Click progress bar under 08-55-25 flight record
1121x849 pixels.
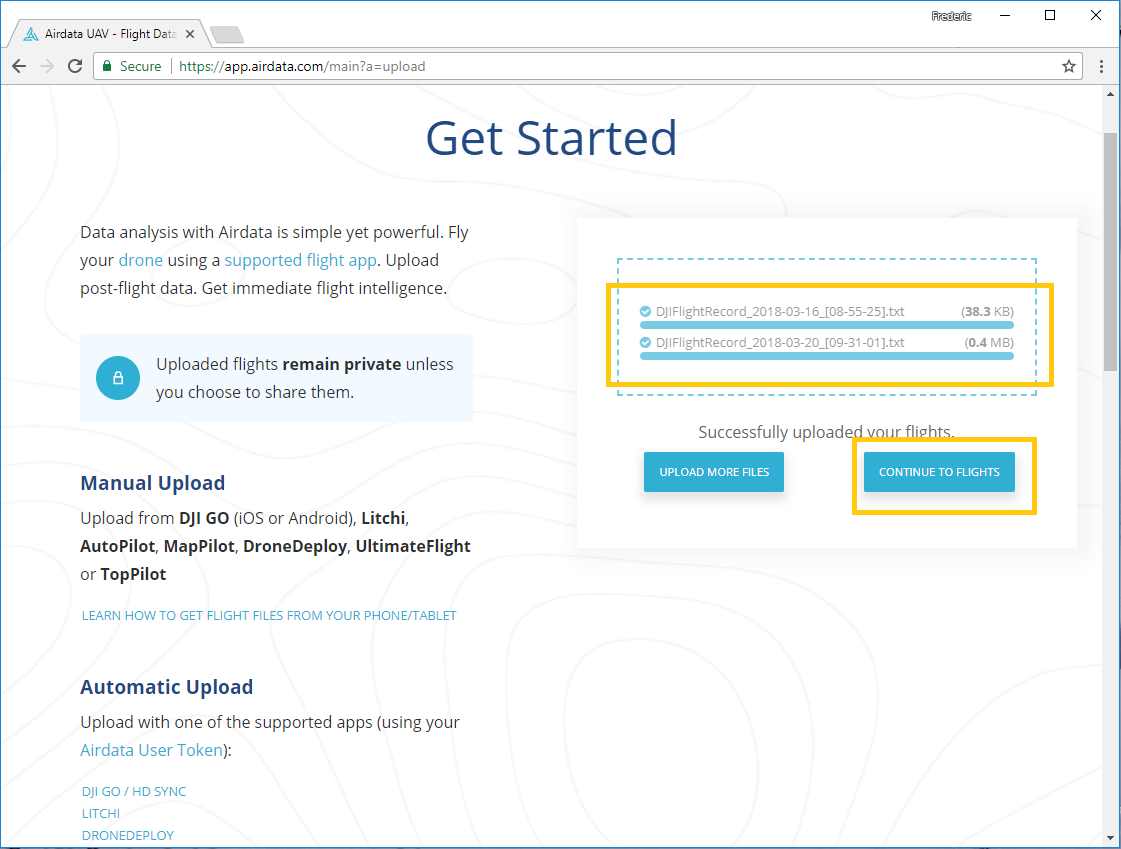(826, 325)
